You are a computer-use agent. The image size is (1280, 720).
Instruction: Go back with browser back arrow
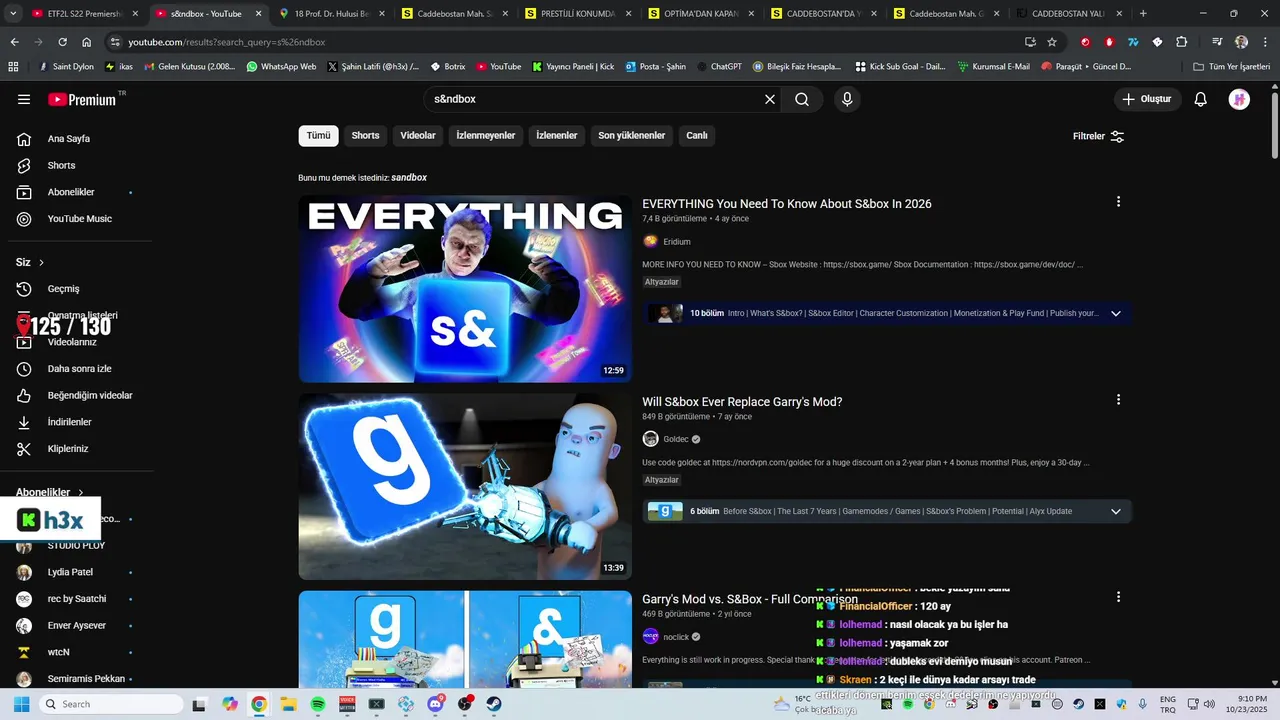tap(14, 42)
